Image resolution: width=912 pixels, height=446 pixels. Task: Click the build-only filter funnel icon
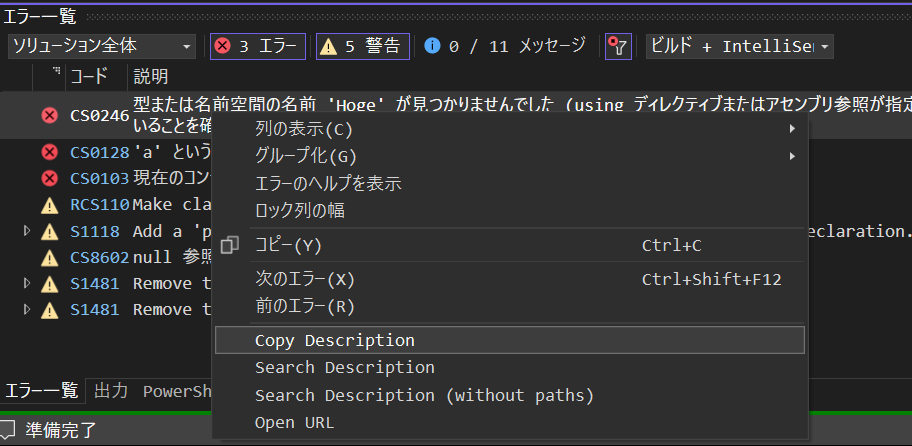point(618,47)
